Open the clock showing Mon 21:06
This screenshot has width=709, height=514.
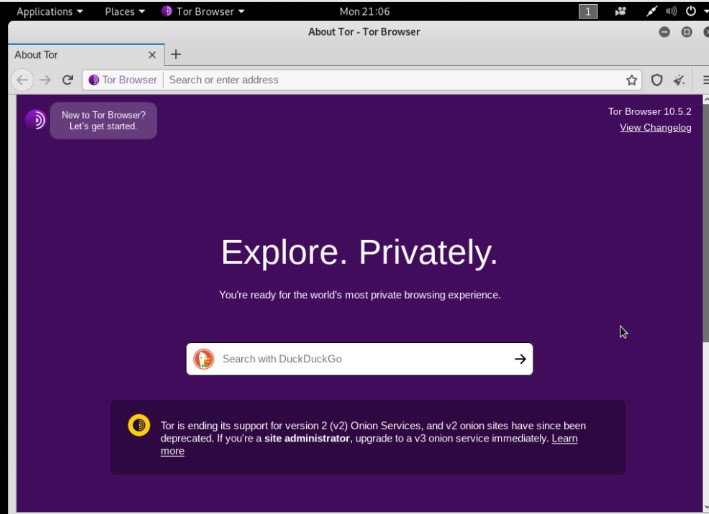[364, 12]
